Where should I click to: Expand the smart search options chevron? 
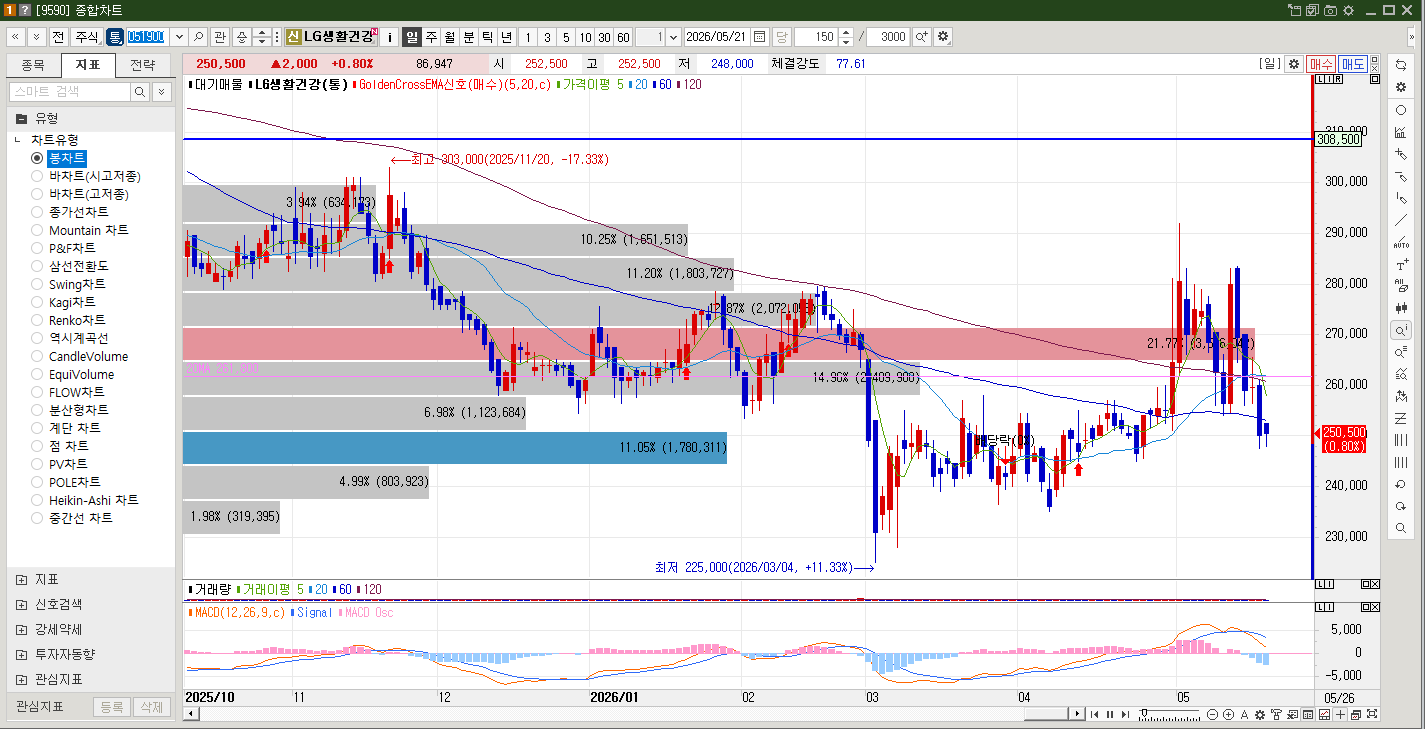[x=161, y=92]
